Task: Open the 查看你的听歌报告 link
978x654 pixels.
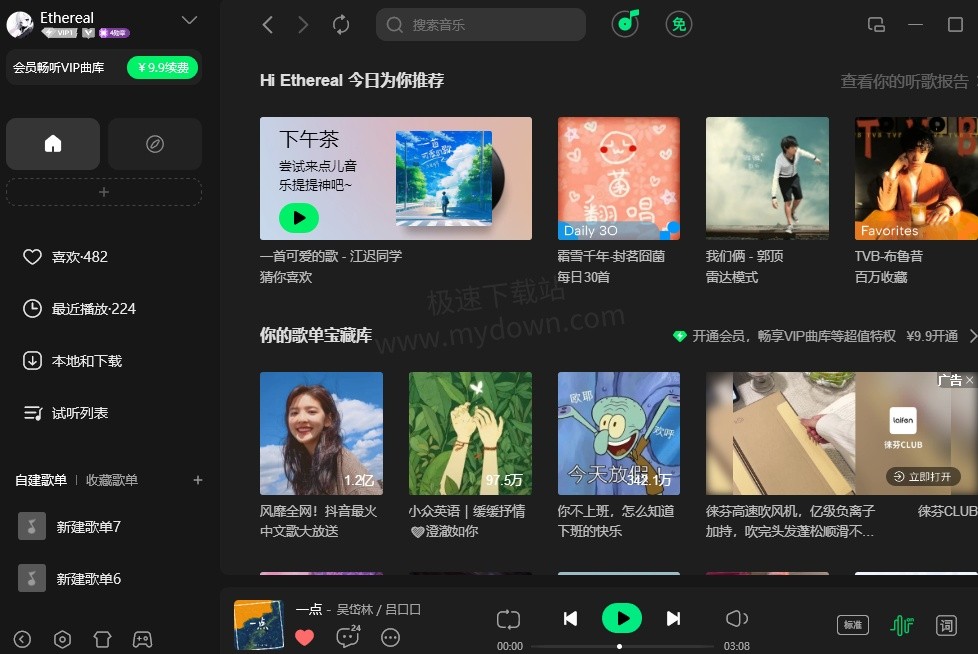Action: click(x=905, y=81)
